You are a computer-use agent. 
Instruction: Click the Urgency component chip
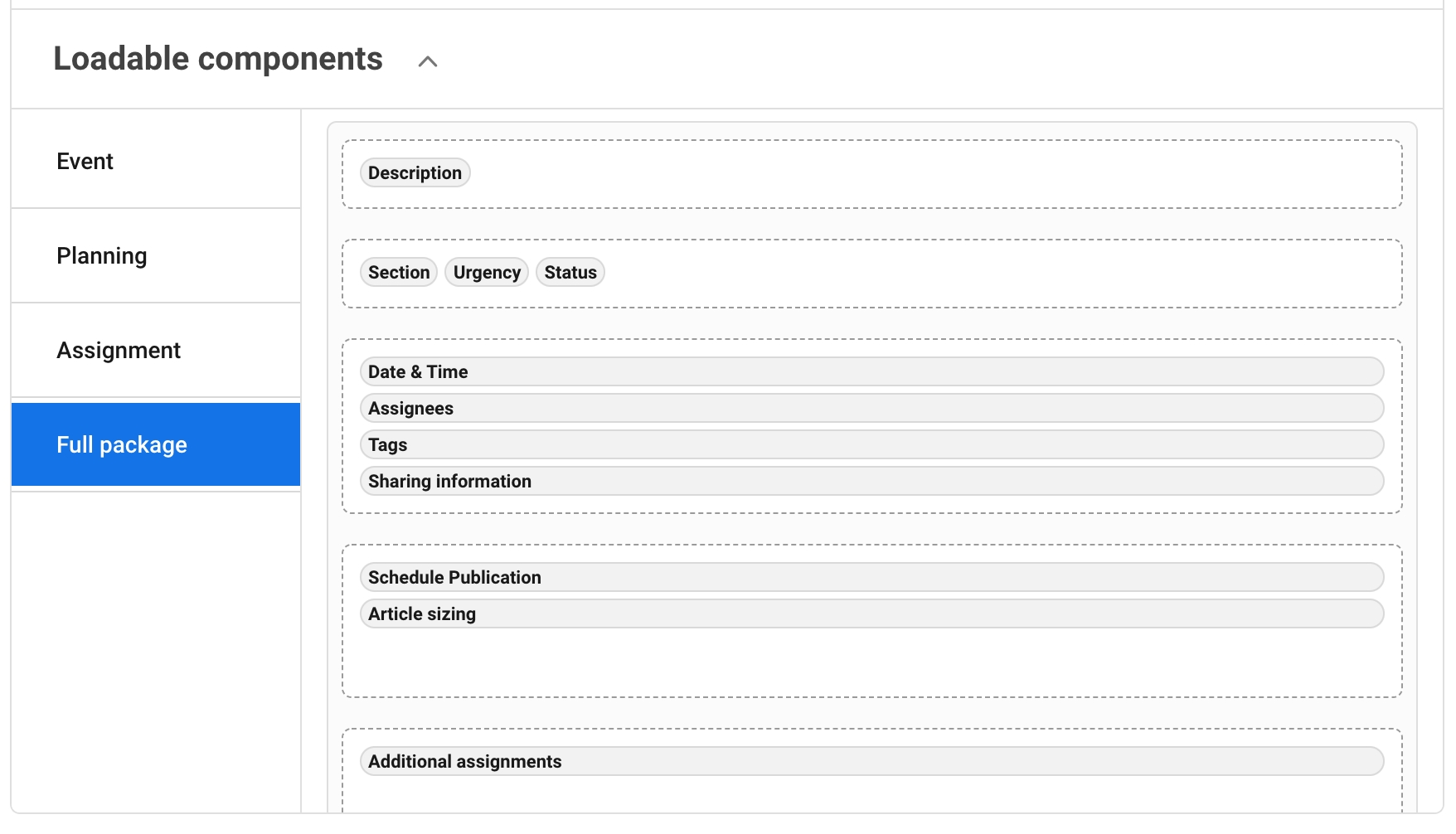(487, 273)
